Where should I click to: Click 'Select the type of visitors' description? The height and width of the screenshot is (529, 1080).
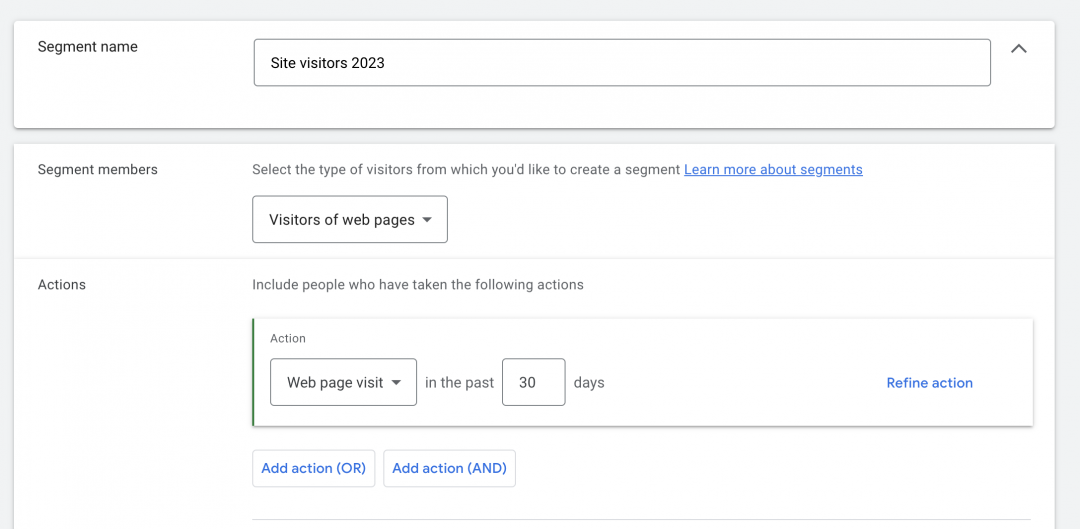coord(466,169)
